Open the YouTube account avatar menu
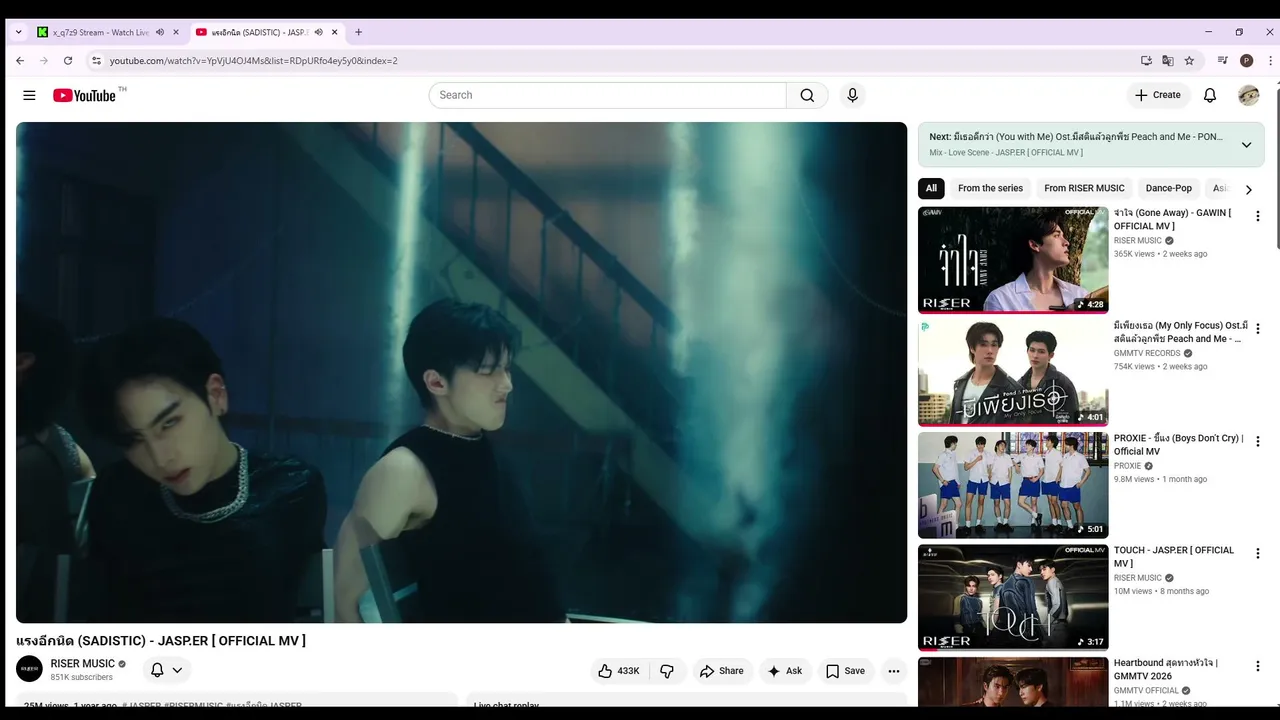 pyautogui.click(x=1248, y=95)
